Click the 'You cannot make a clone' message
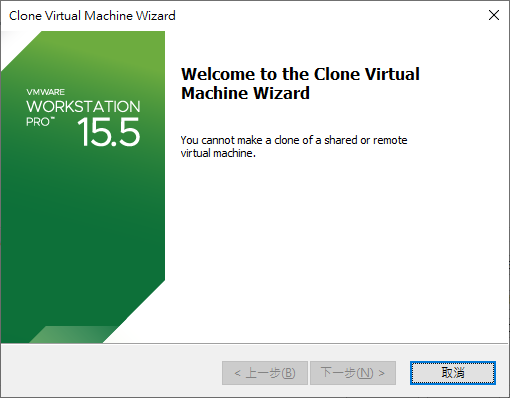 [x=294, y=147]
